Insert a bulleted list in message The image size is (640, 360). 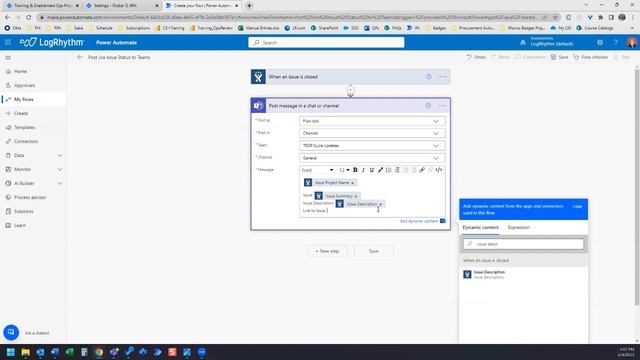pyautogui.click(x=389, y=170)
